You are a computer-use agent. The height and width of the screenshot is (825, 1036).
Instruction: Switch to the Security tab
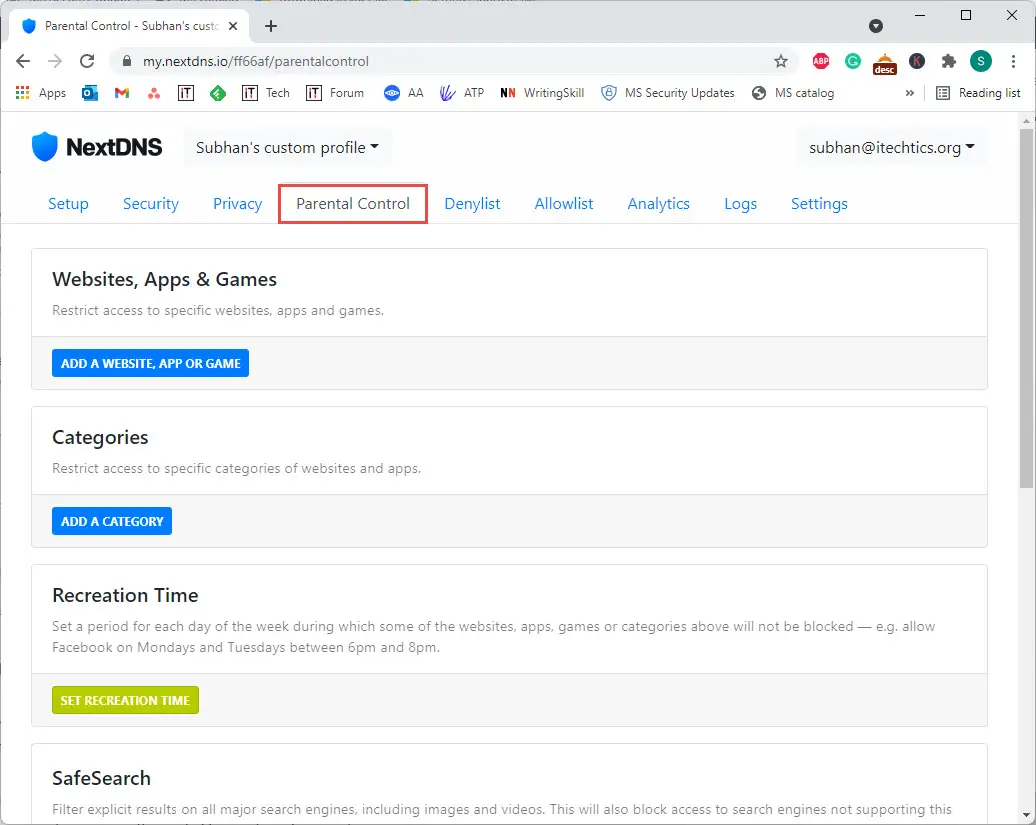click(151, 204)
